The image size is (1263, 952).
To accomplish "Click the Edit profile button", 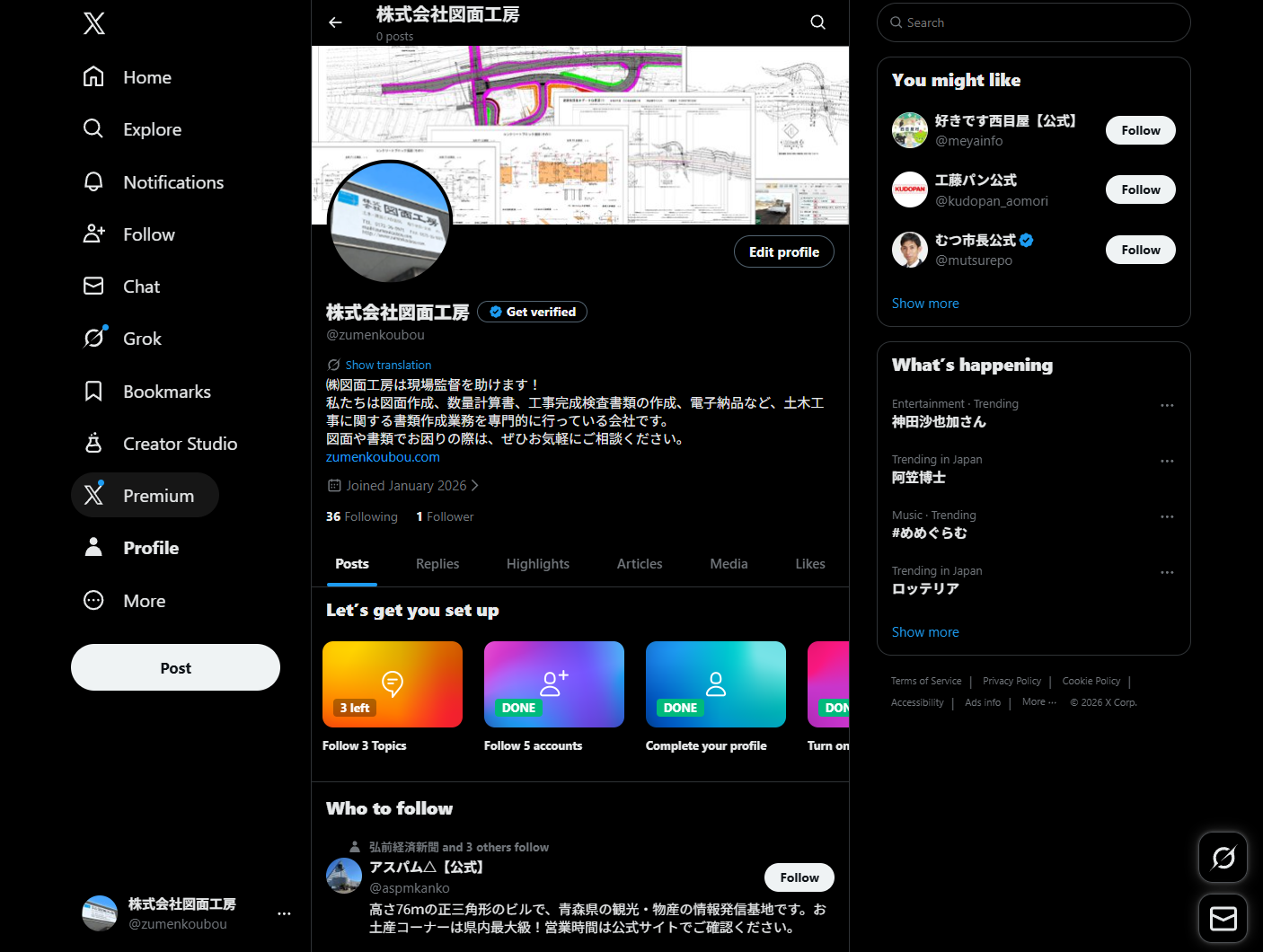I will coord(783,252).
